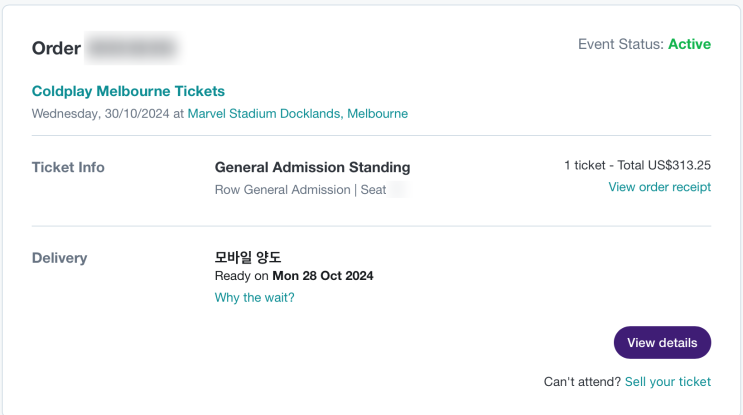Click the blurred order number

pos(131,47)
